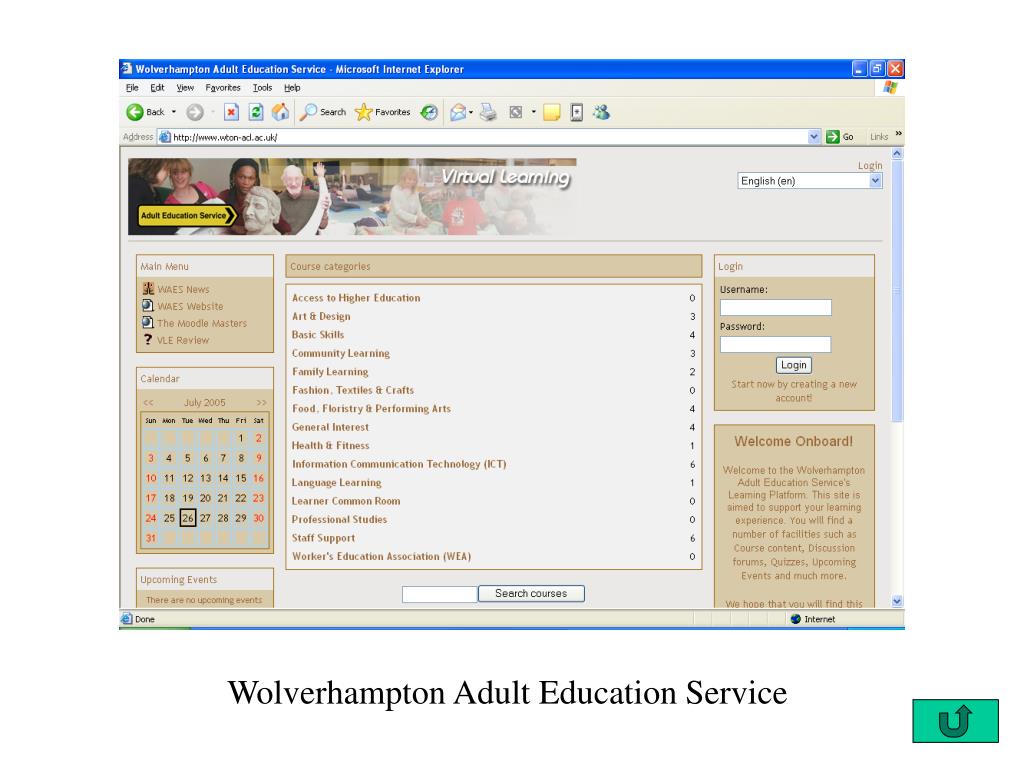Go to the Home page icon
This screenshot has width=1024, height=768.
(x=281, y=112)
